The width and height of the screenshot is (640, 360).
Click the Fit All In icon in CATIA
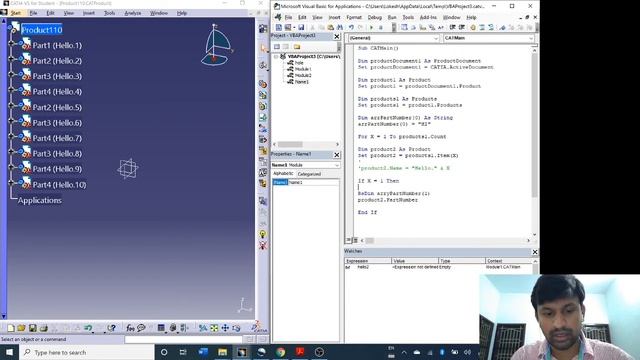pos(214,328)
